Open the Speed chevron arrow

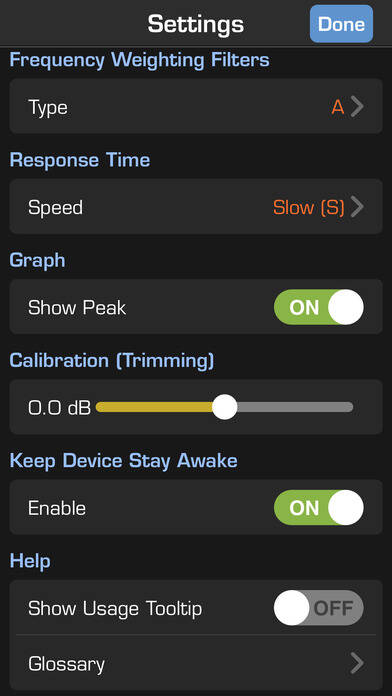click(x=357, y=207)
